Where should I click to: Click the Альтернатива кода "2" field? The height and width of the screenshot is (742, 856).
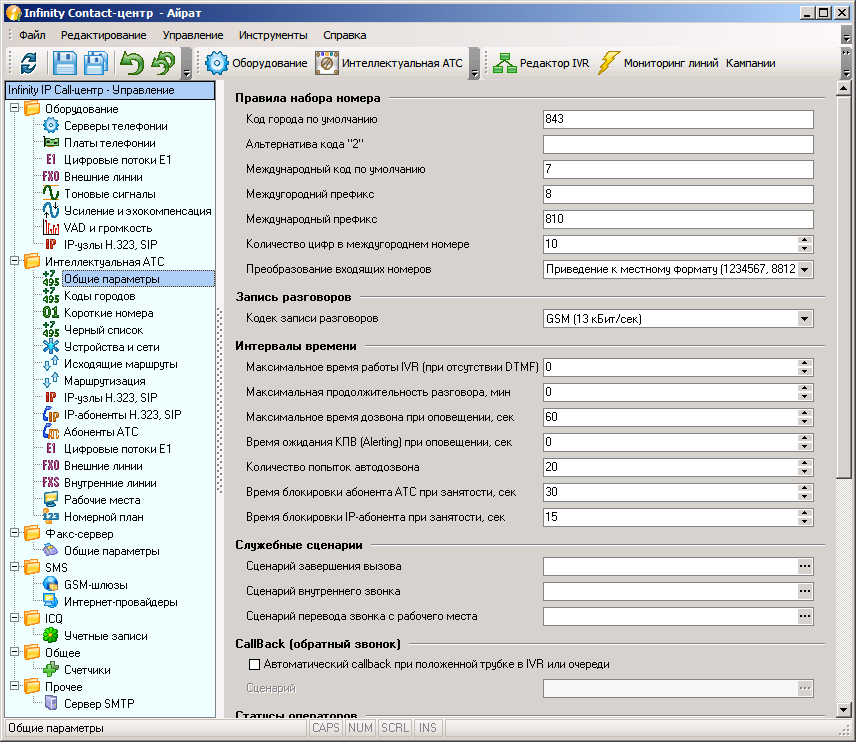[678, 144]
